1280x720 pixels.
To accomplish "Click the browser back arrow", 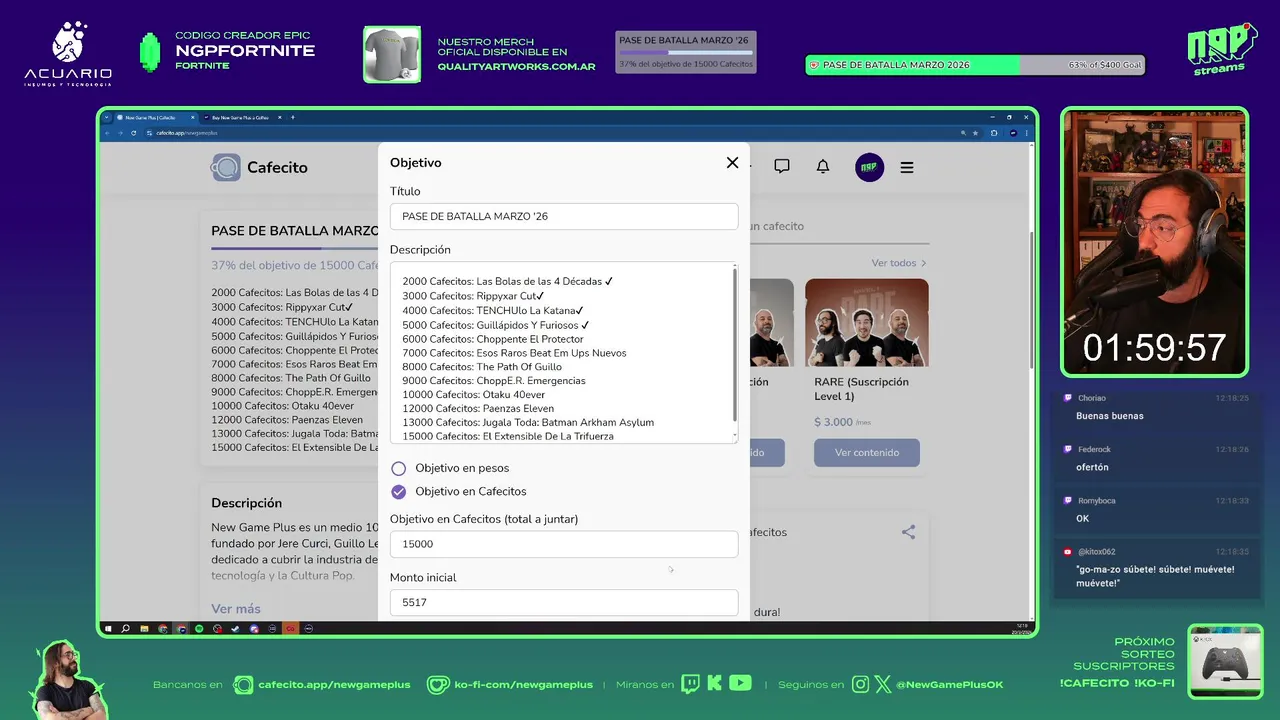I will coord(108,133).
